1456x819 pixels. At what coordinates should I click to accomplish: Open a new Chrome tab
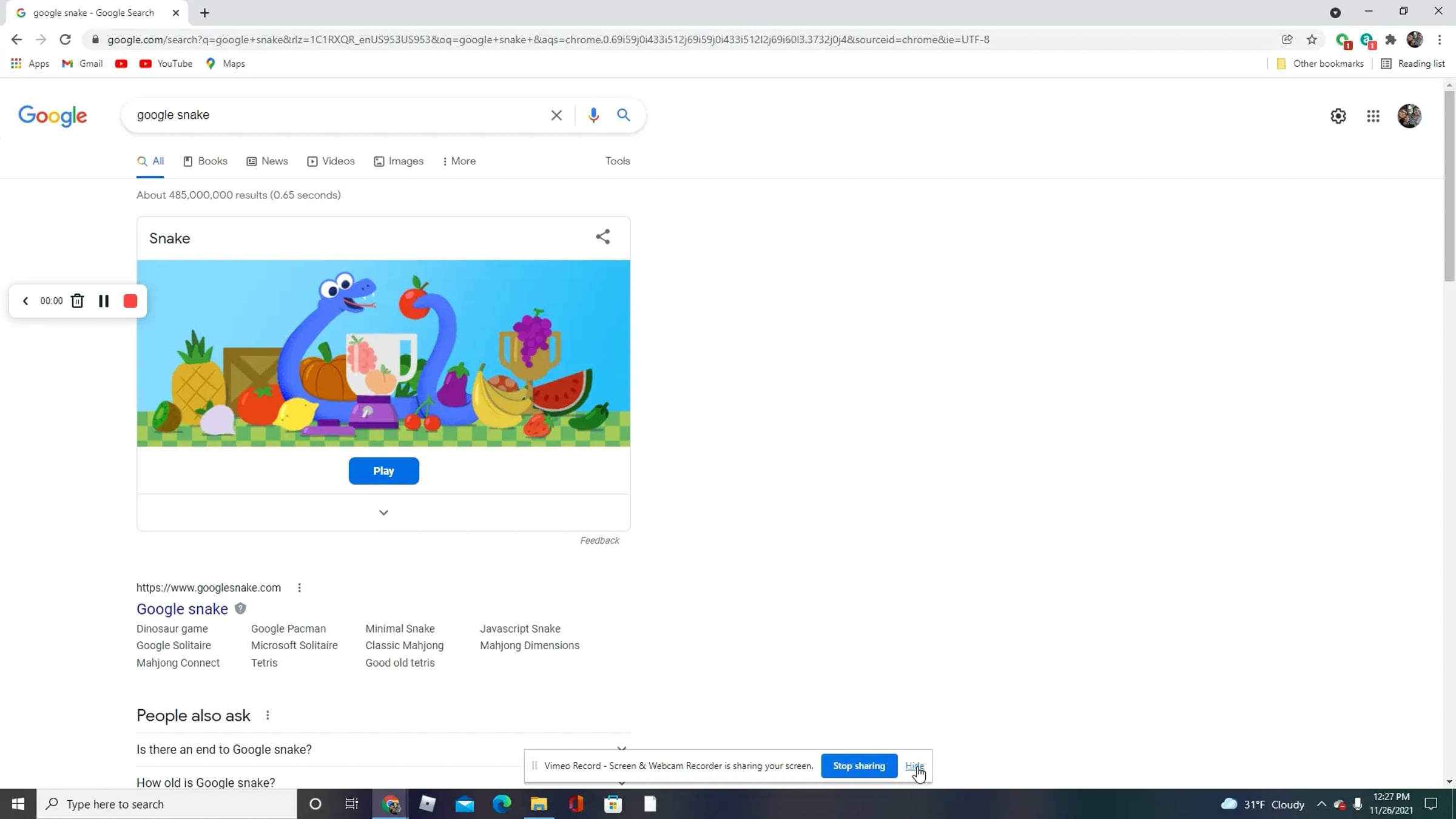point(204,13)
